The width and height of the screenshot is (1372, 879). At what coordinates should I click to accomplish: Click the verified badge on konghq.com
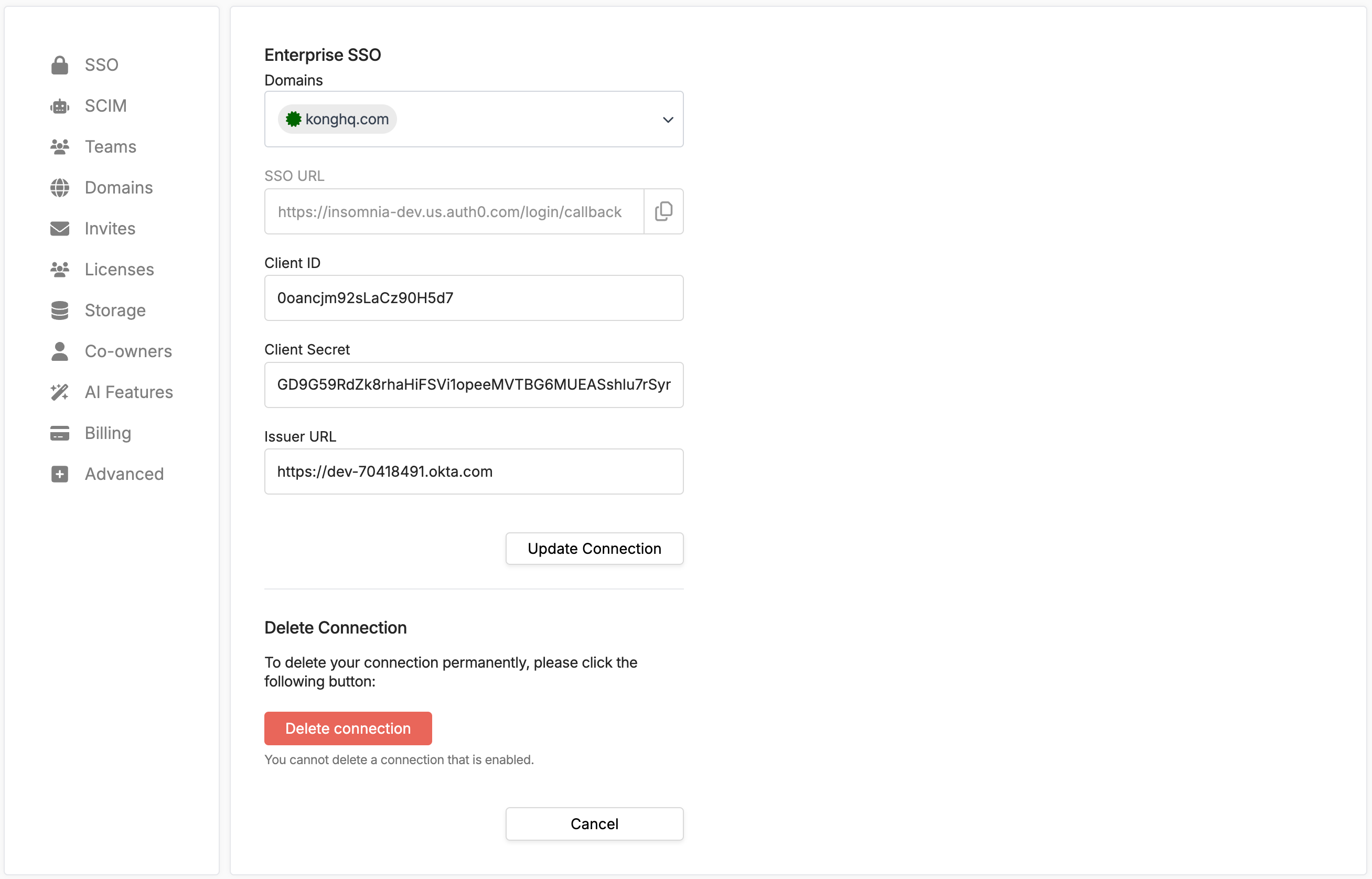coord(293,119)
